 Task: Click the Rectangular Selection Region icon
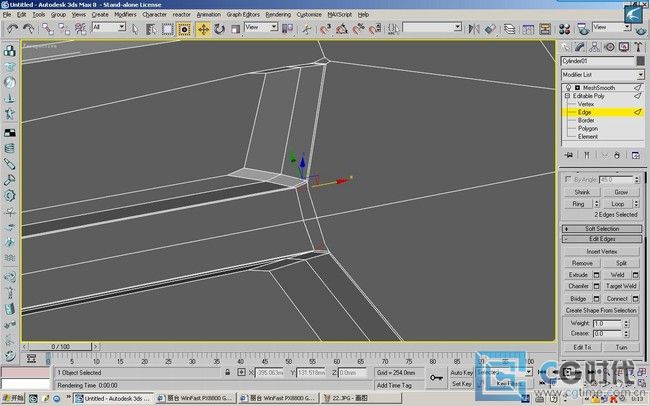pyautogui.click(x=167, y=29)
